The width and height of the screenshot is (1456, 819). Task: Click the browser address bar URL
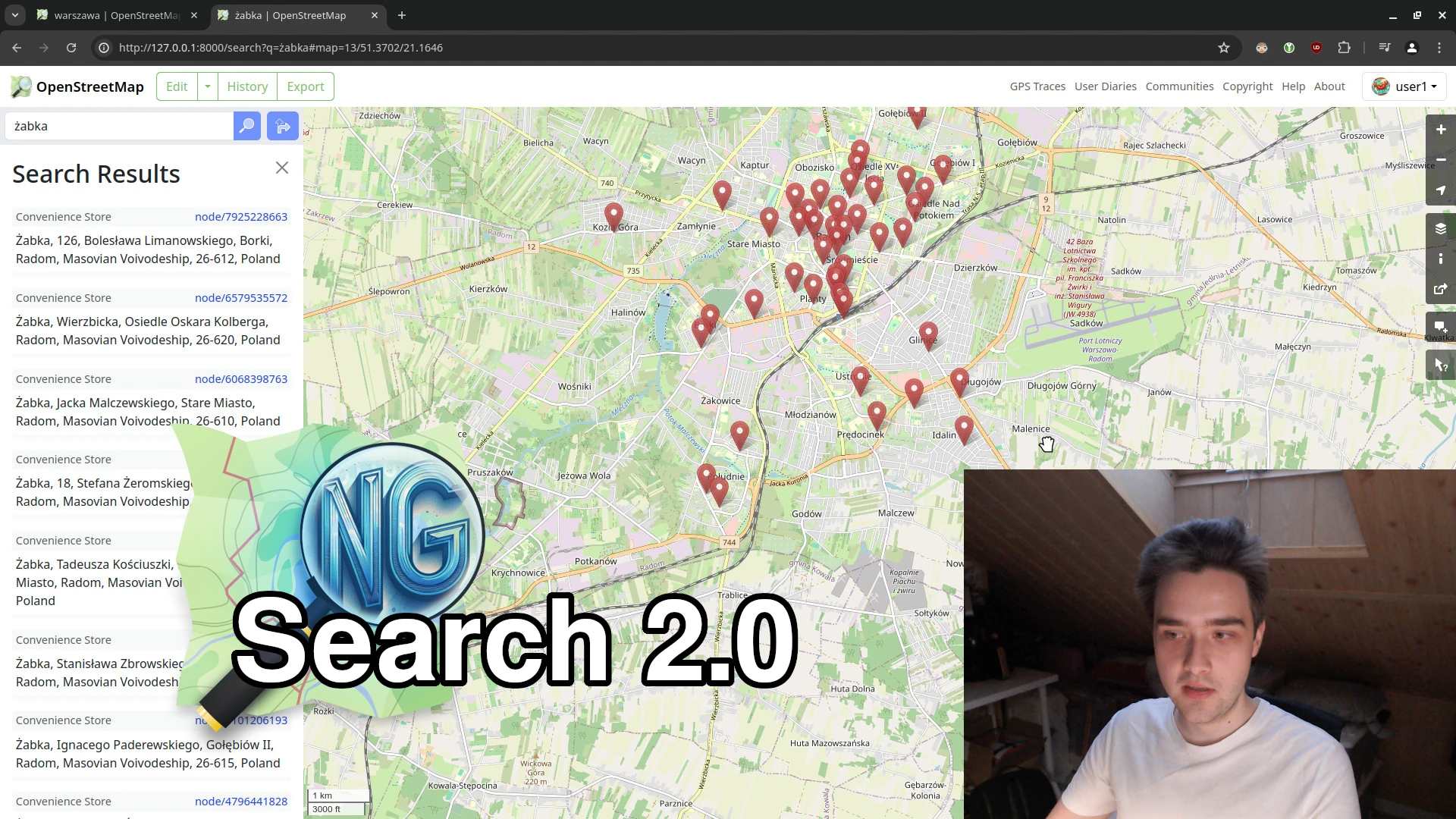[281, 48]
